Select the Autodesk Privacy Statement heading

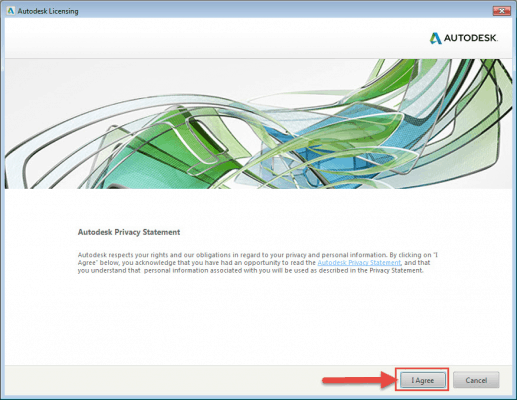129,232
